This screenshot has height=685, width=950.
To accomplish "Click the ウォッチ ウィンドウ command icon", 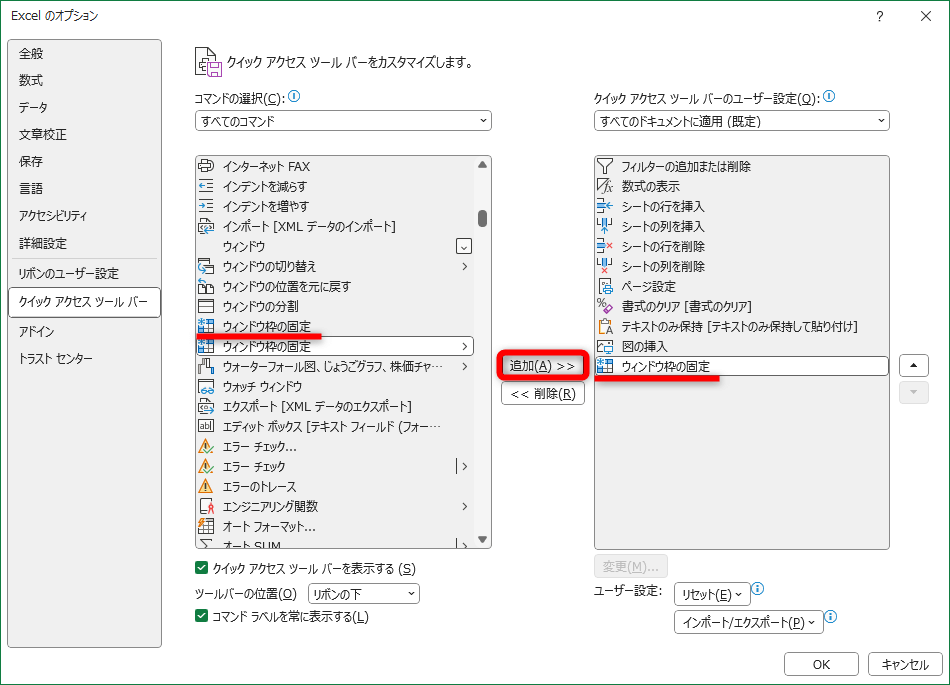I will [x=206, y=386].
